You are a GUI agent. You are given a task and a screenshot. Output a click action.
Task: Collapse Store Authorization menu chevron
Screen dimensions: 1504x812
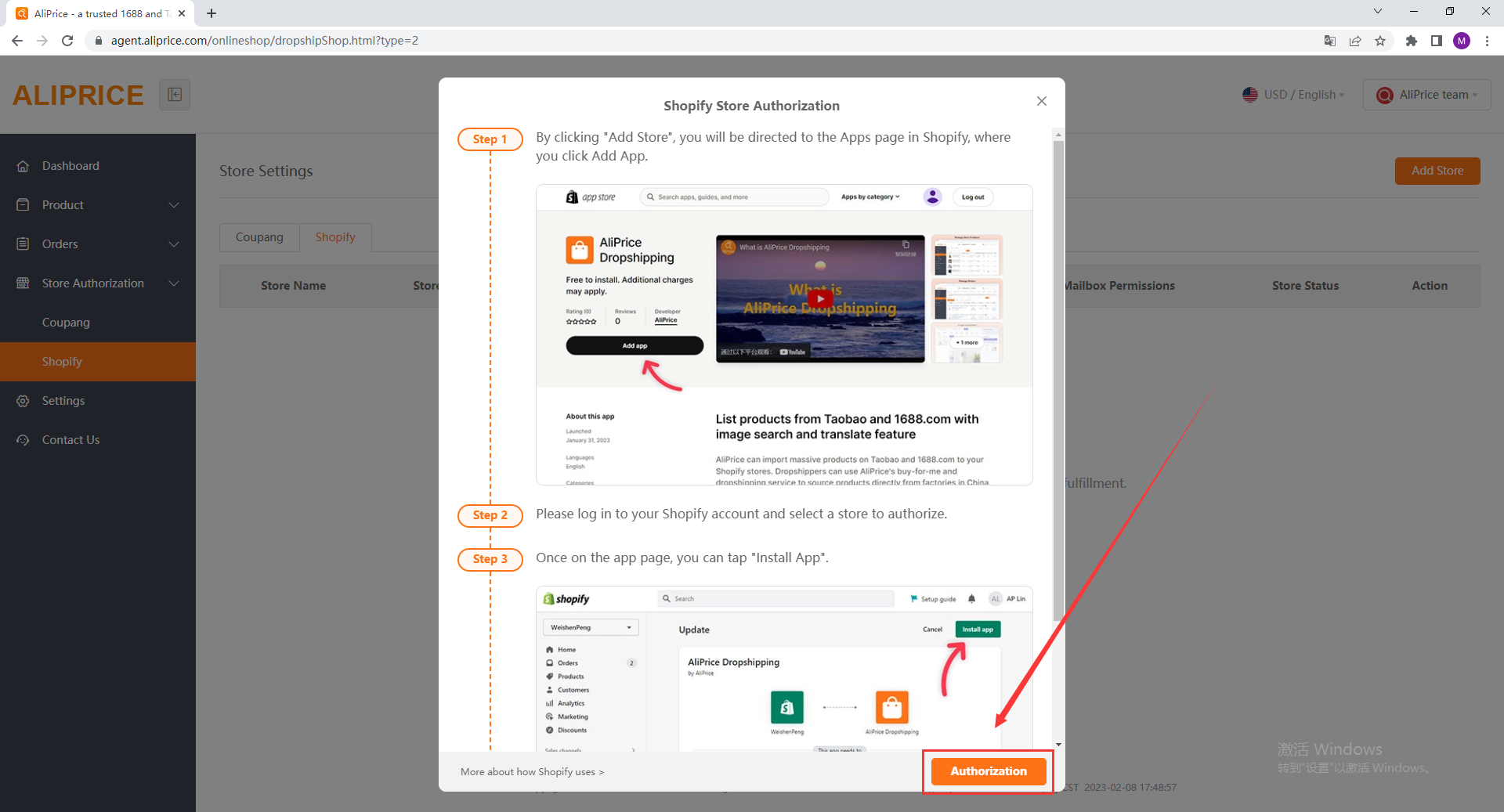coord(174,283)
